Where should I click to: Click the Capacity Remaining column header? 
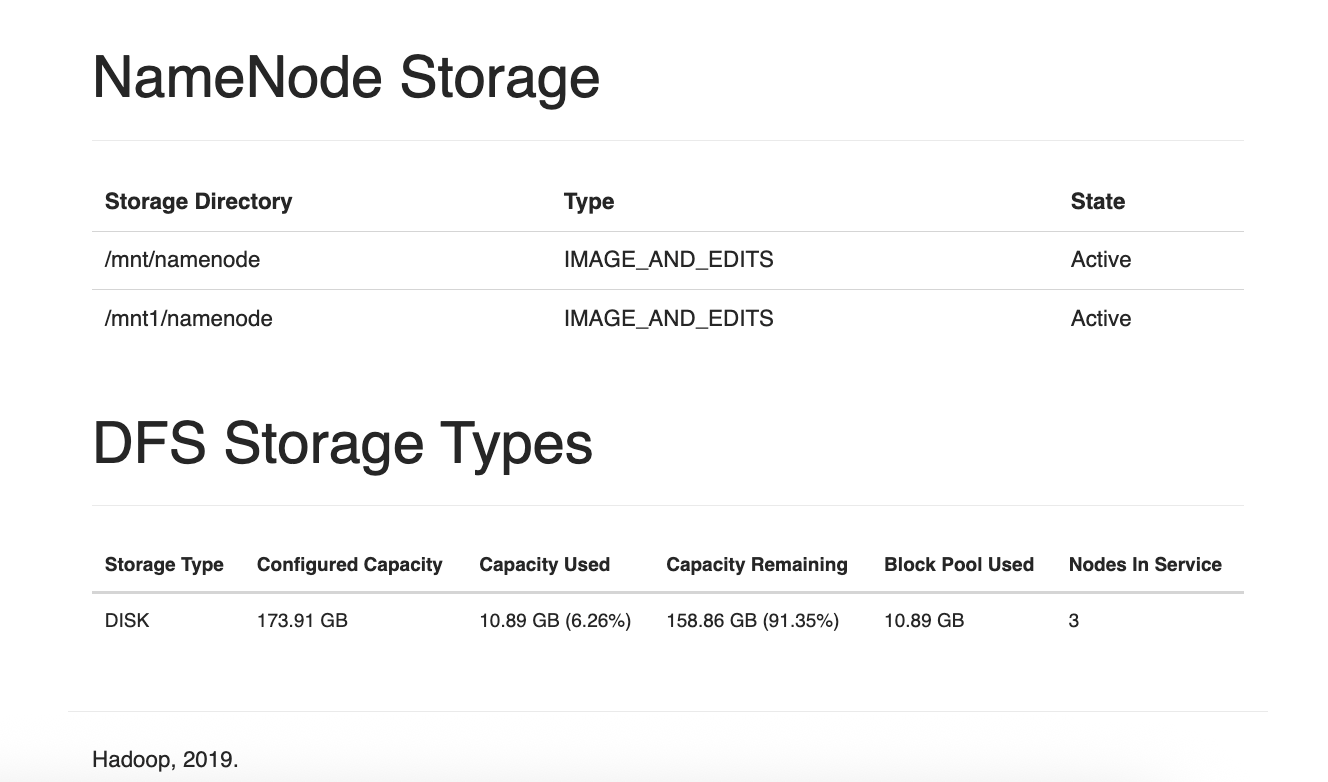(756, 565)
